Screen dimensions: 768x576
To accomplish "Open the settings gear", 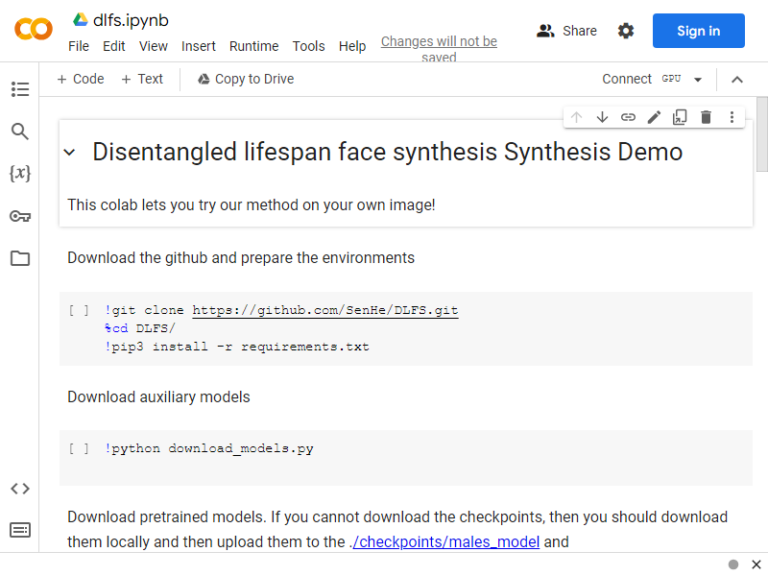I will point(625,31).
